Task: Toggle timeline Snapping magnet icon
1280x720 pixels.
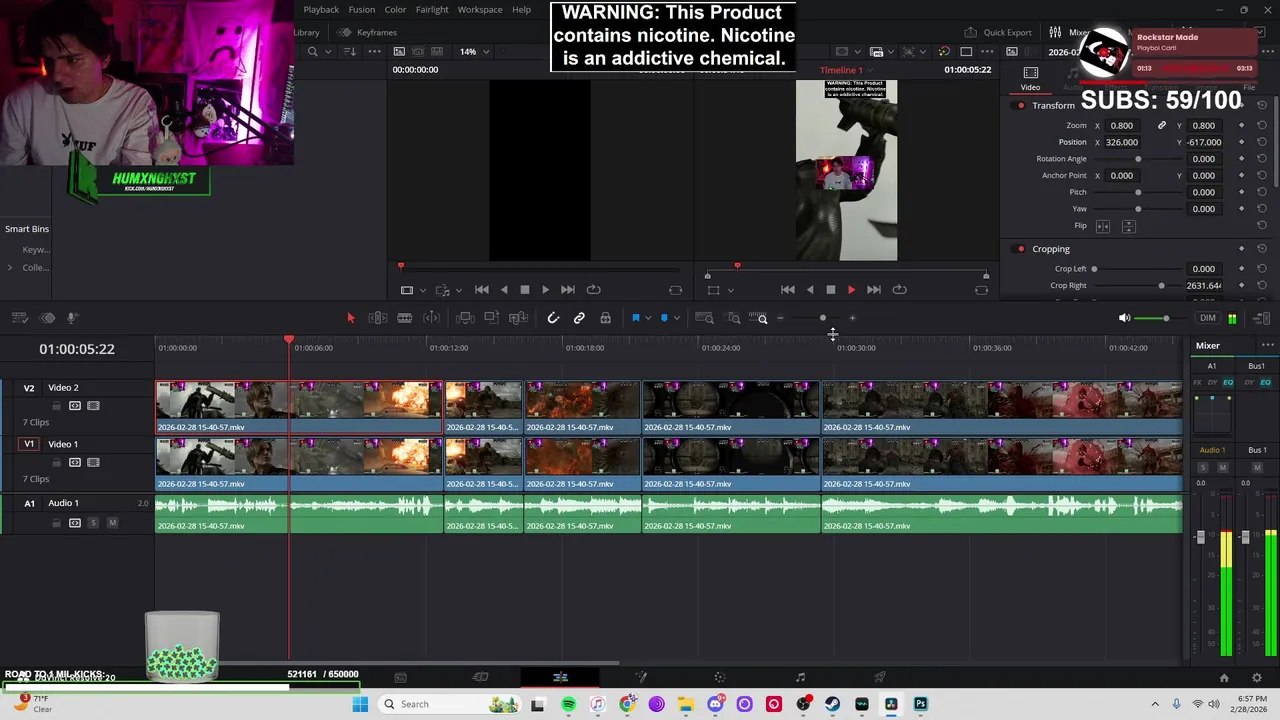Action: pos(553,318)
